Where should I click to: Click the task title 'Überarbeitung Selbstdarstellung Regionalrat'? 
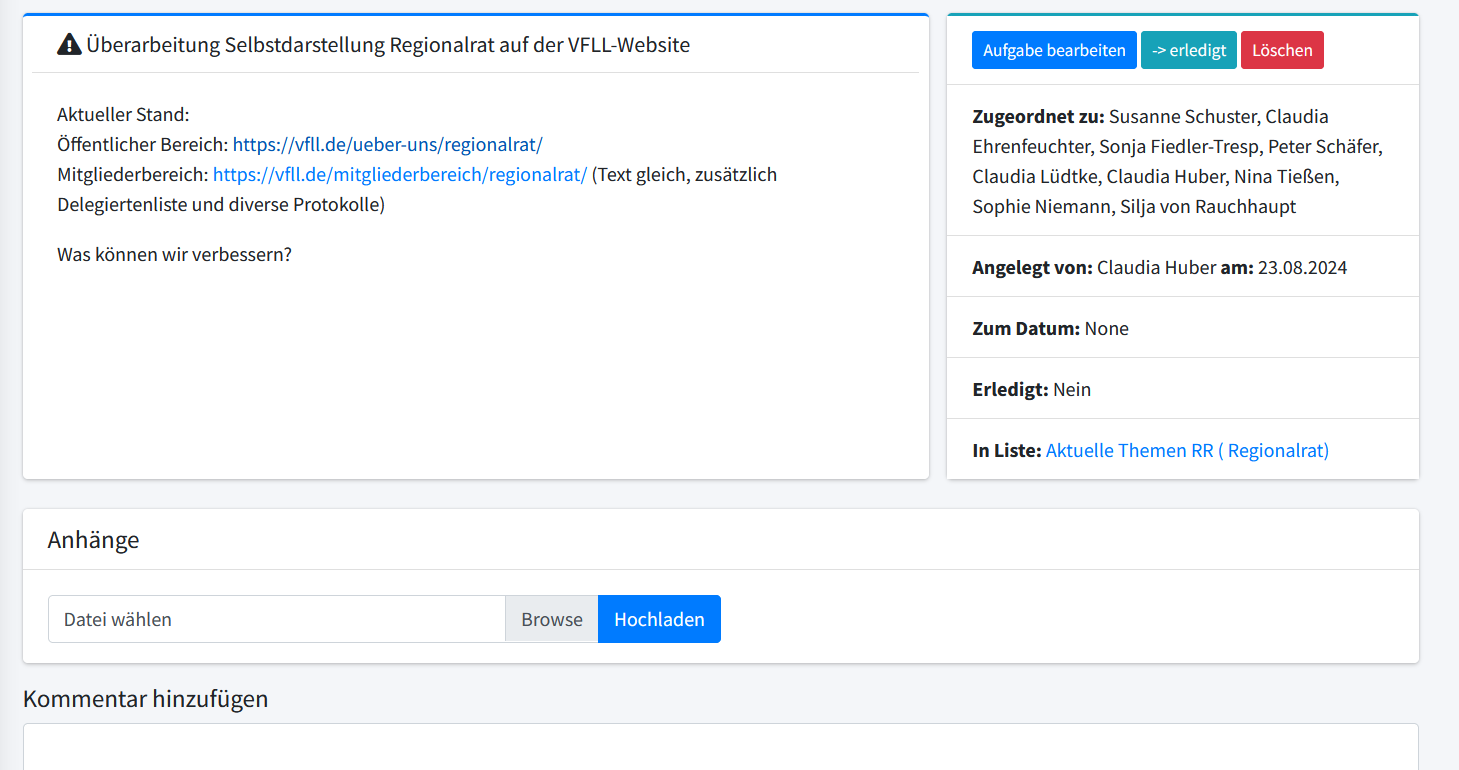(388, 44)
